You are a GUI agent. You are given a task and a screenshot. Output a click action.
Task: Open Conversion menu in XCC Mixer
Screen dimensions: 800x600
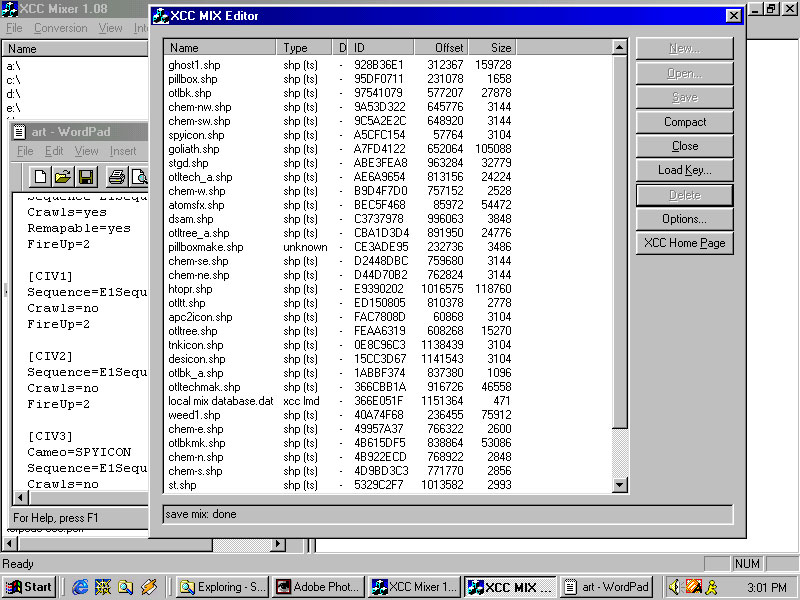coord(61,28)
